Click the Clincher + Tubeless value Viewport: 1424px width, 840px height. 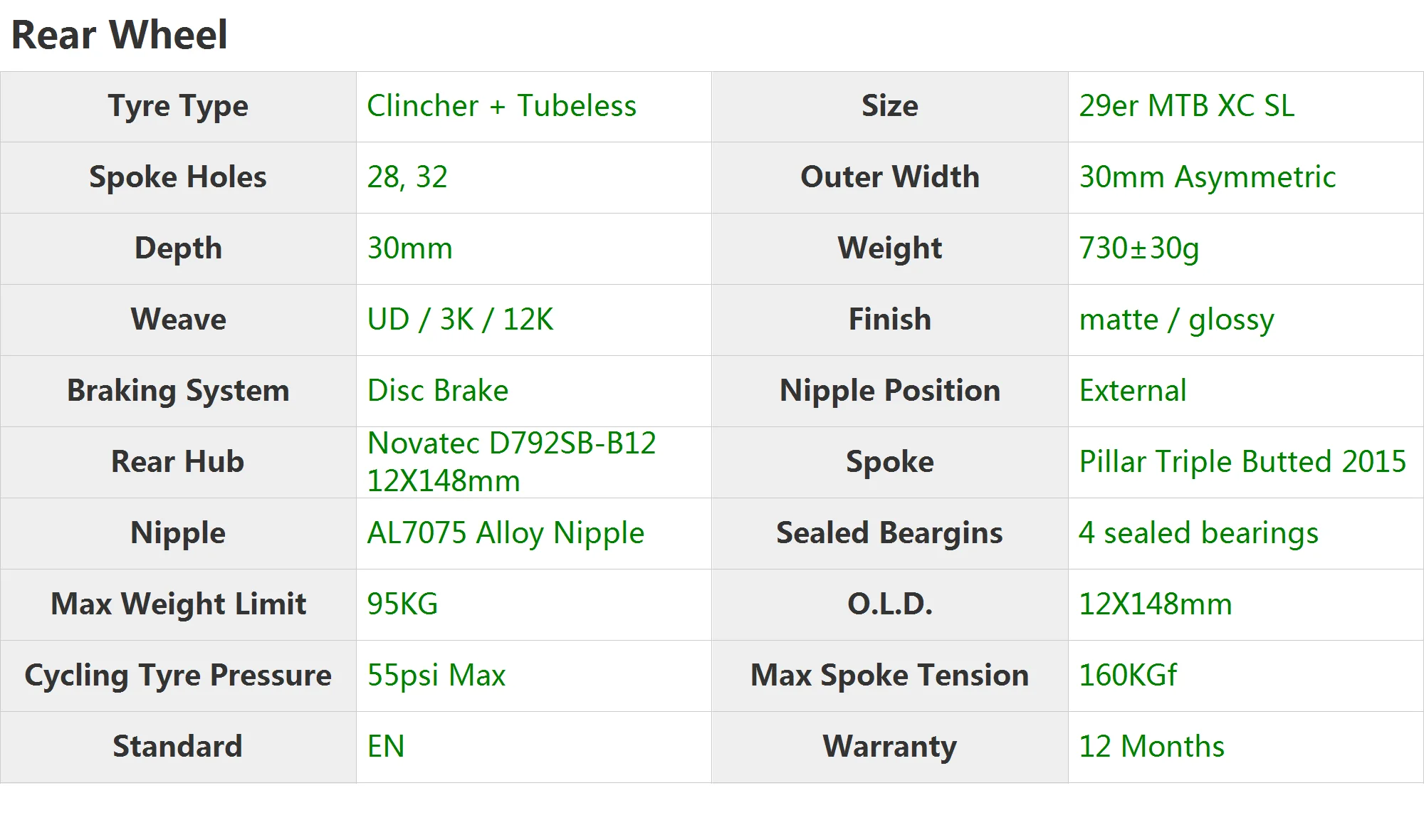pyautogui.click(x=501, y=106)
